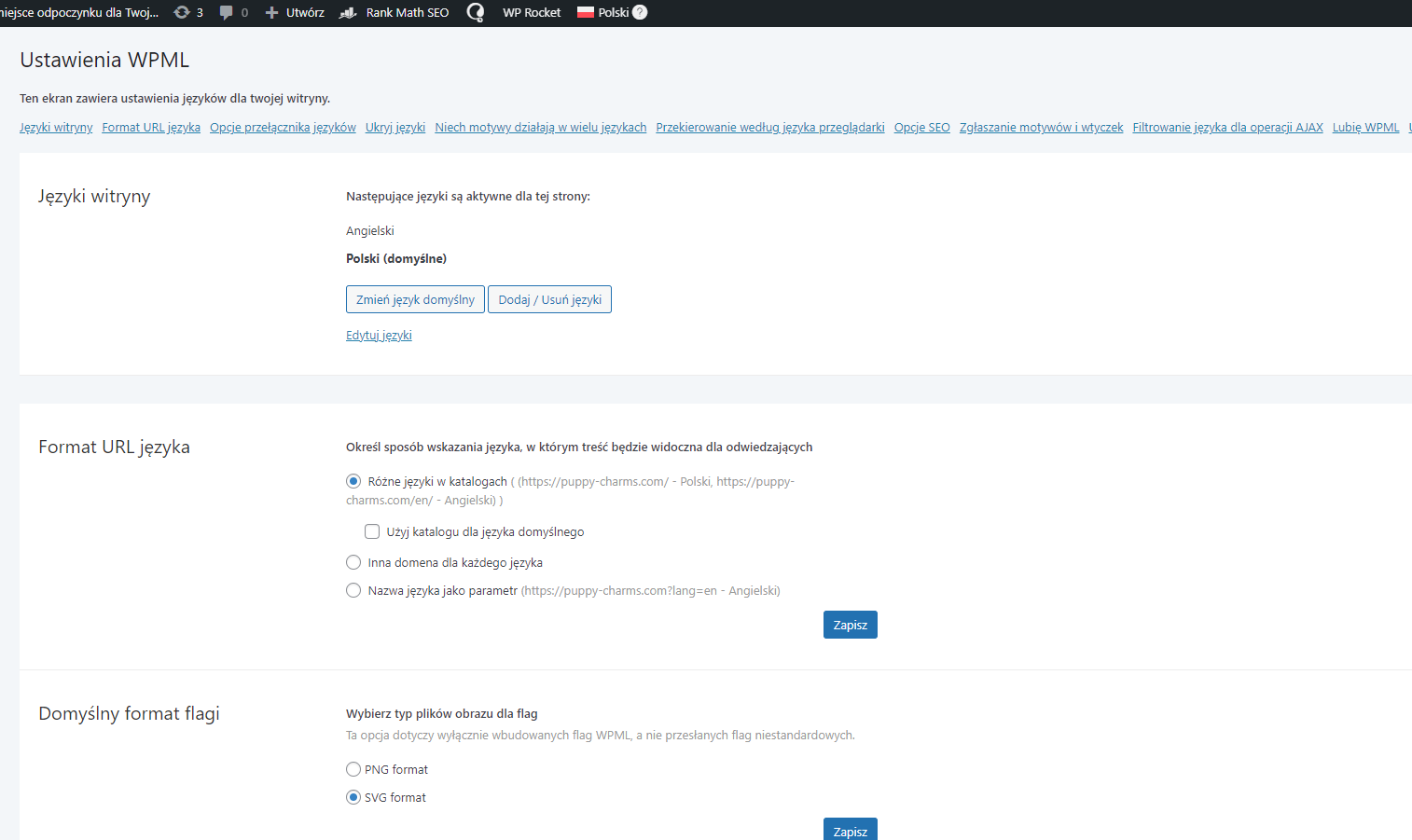
Task: Open Niech motywy działają w wielu językach link
Action: coord(541,128)
